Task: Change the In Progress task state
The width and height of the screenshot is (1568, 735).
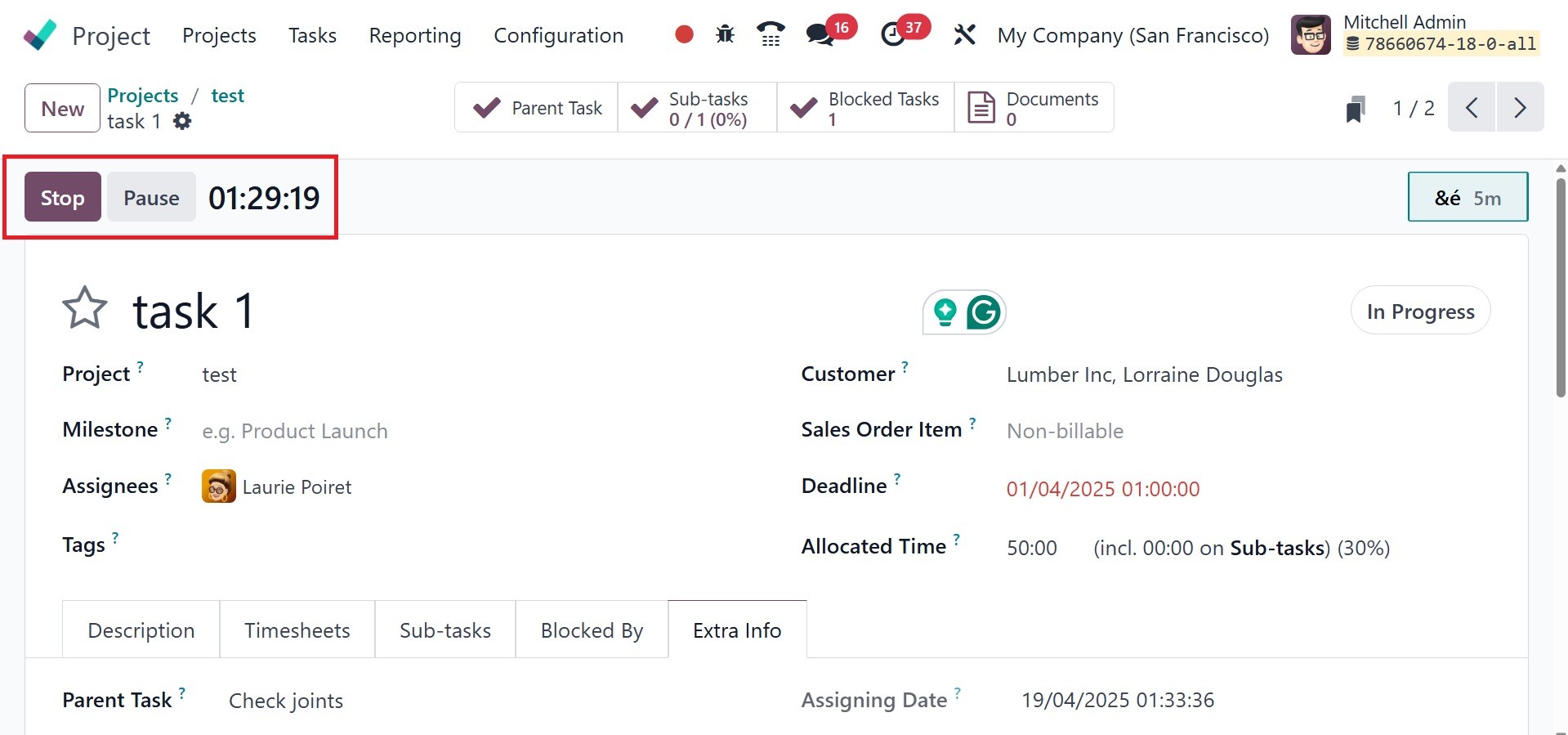Action: (x=1420, y=311)
